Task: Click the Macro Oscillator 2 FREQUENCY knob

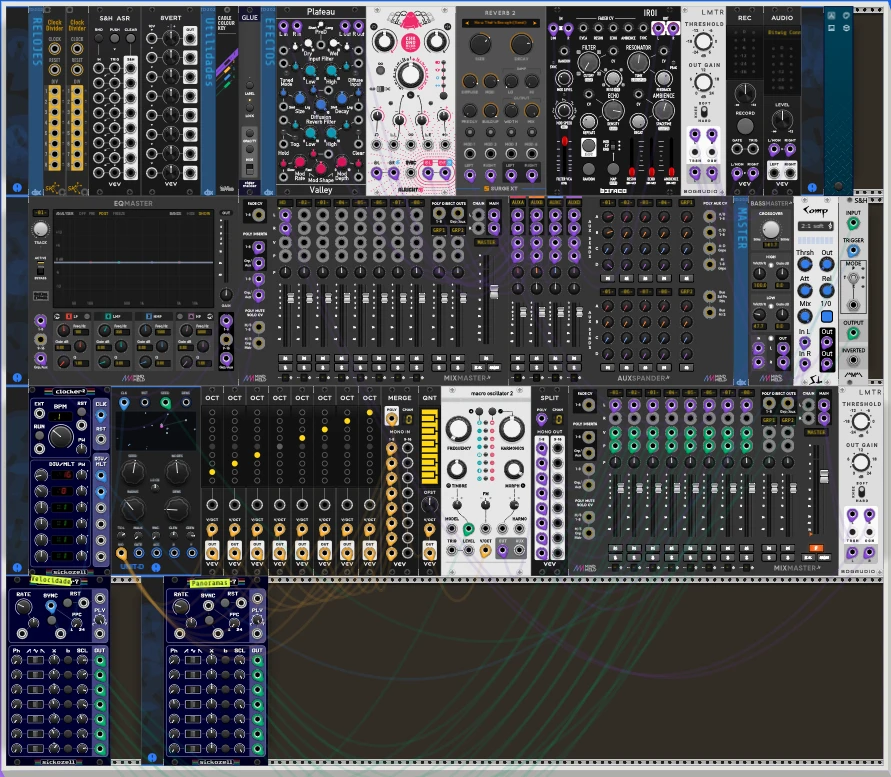Action: pos(458,429)
